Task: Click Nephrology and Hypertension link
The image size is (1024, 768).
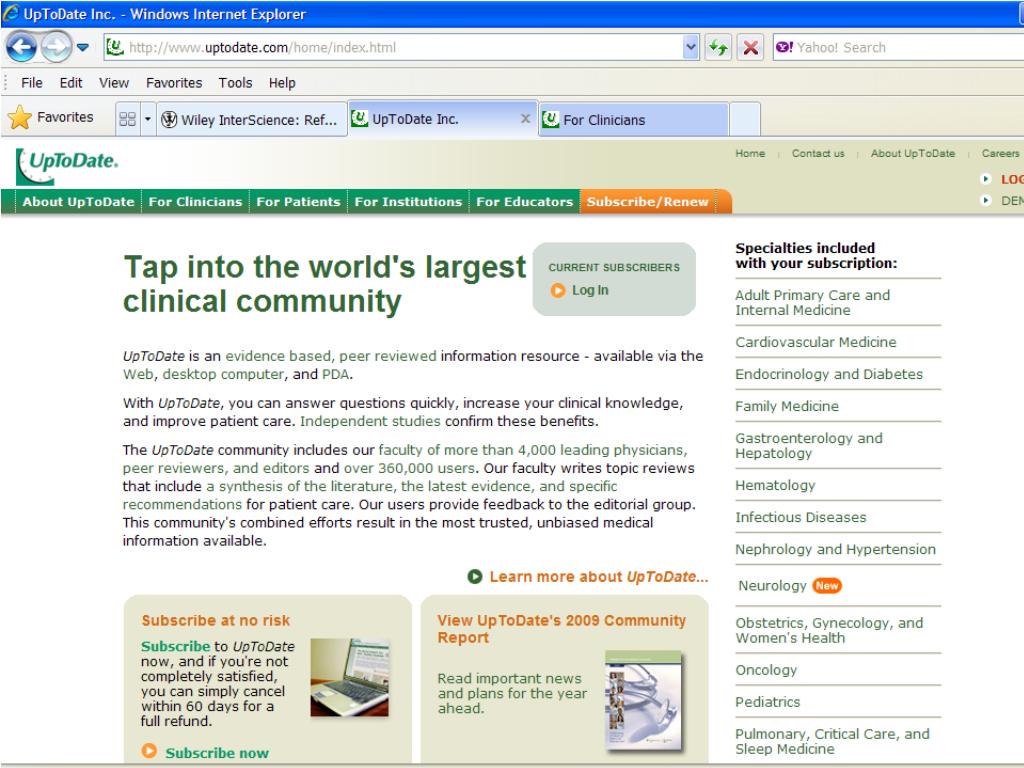Action: [x=835, y=549]
